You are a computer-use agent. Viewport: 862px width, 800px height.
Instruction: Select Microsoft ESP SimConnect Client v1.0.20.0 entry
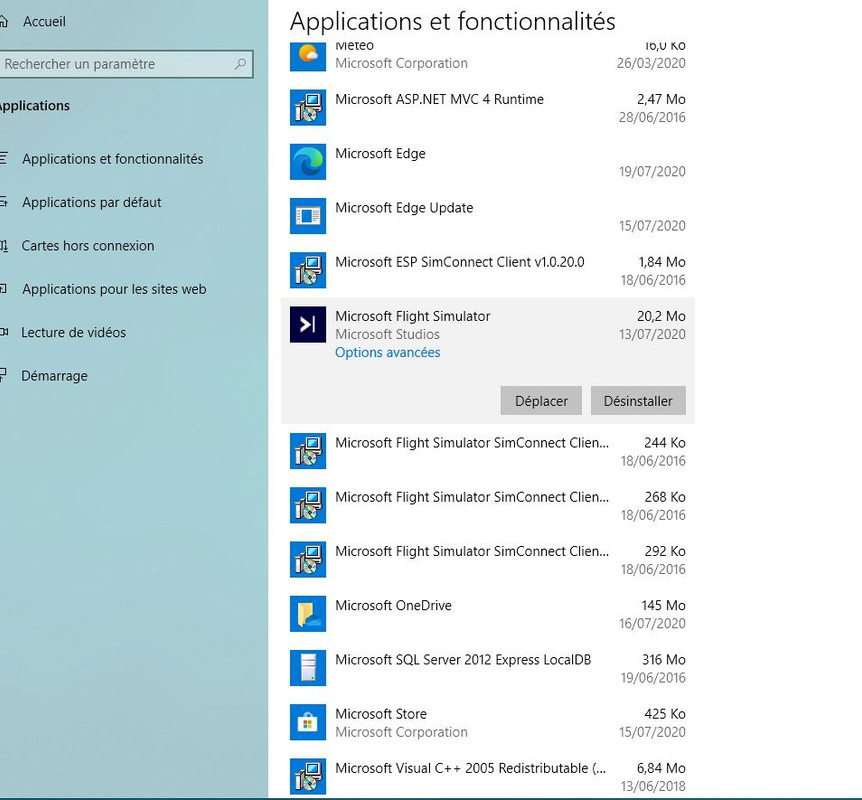pos(460,262)
